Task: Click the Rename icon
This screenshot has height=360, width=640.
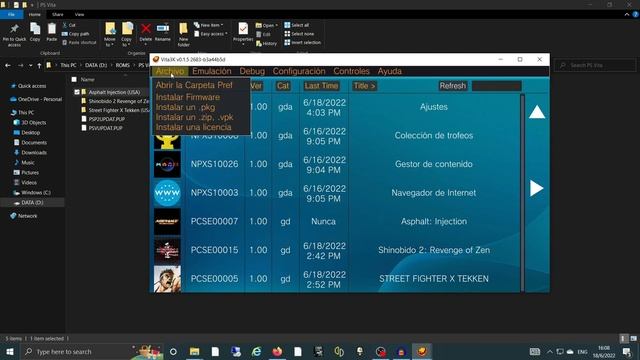Action: (162, 29)
